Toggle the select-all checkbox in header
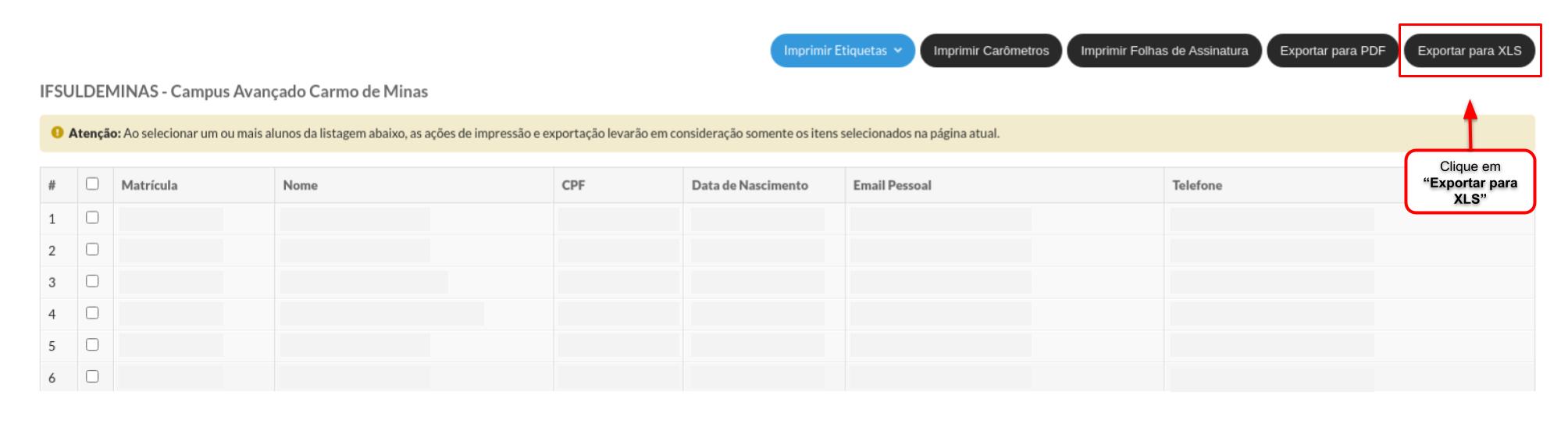This screenshot has width=1568, height=424. (x=92, y=184)
